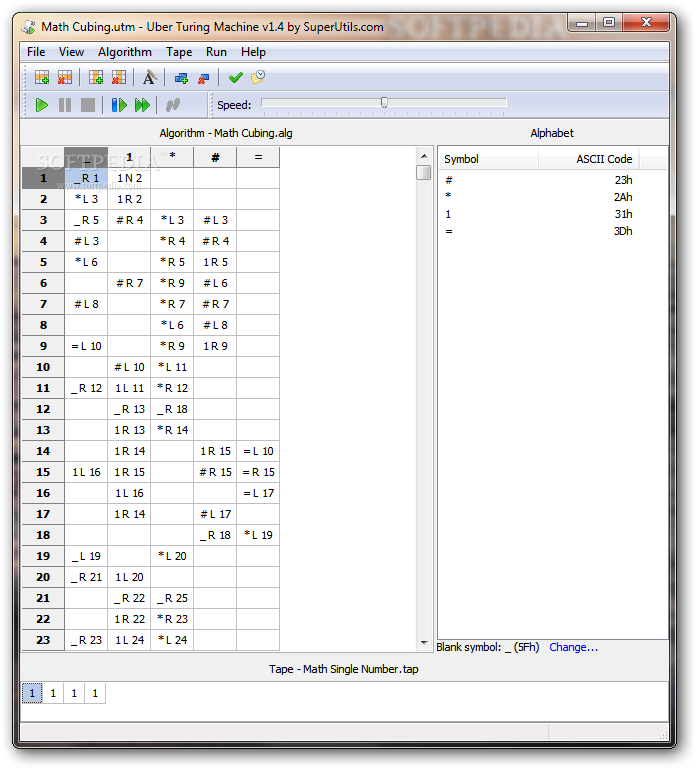Click cell '*R 9' in state 6 row
Image resolution: width=697 pixels, height=769 pixels.
tap(172, 283)
